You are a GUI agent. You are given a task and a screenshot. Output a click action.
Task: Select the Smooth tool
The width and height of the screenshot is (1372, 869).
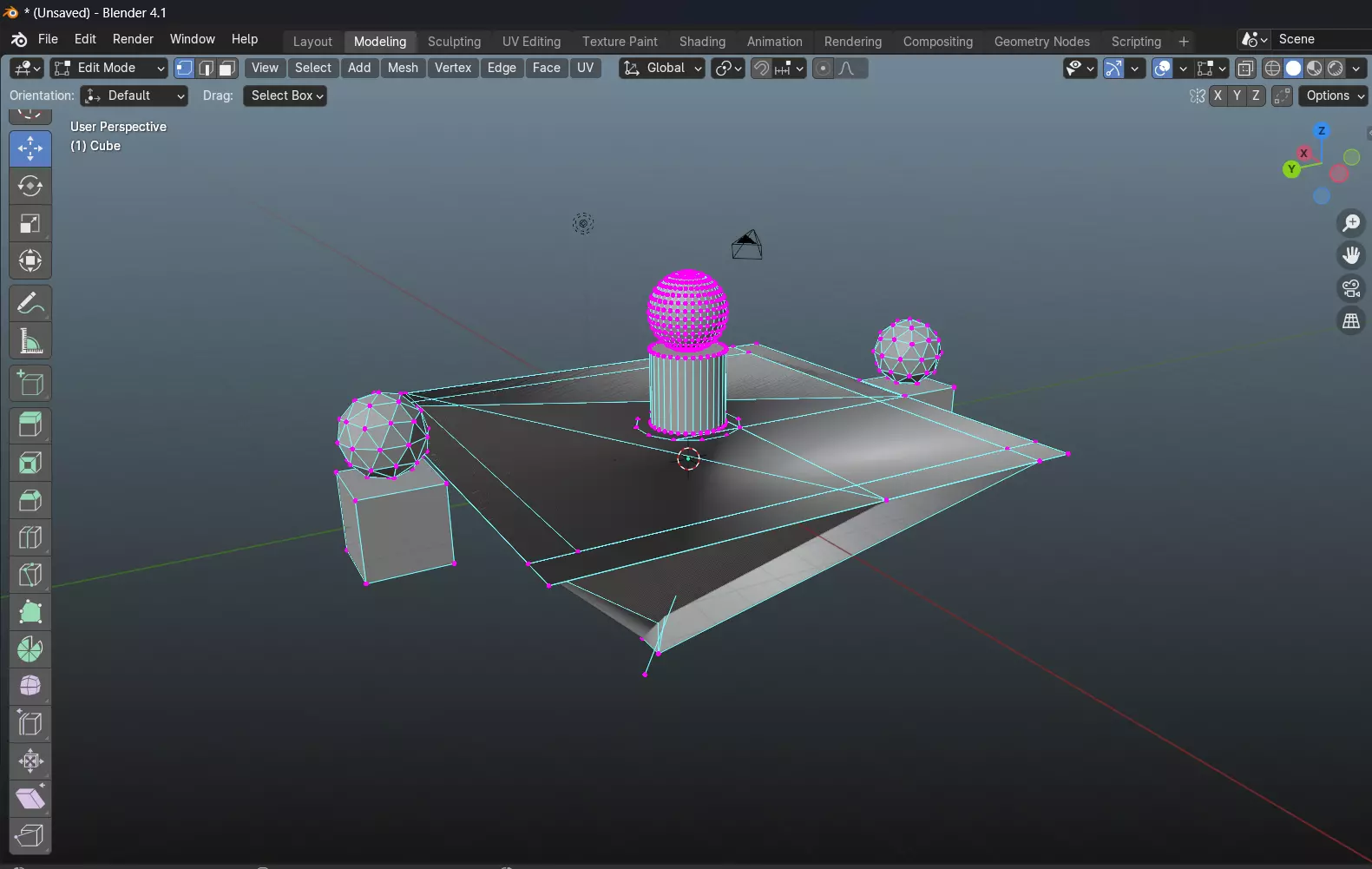click(30, 687)
